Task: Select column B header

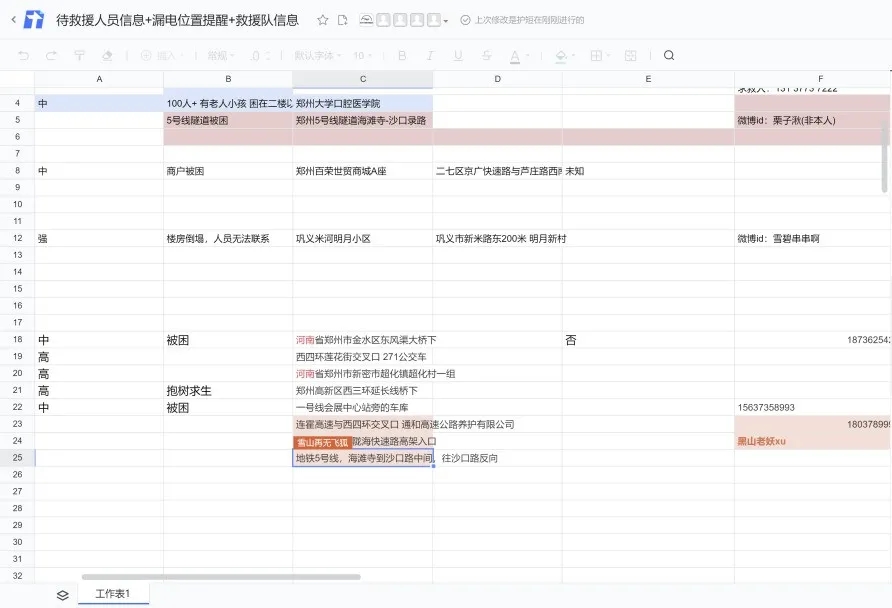Action: point(228,79)
